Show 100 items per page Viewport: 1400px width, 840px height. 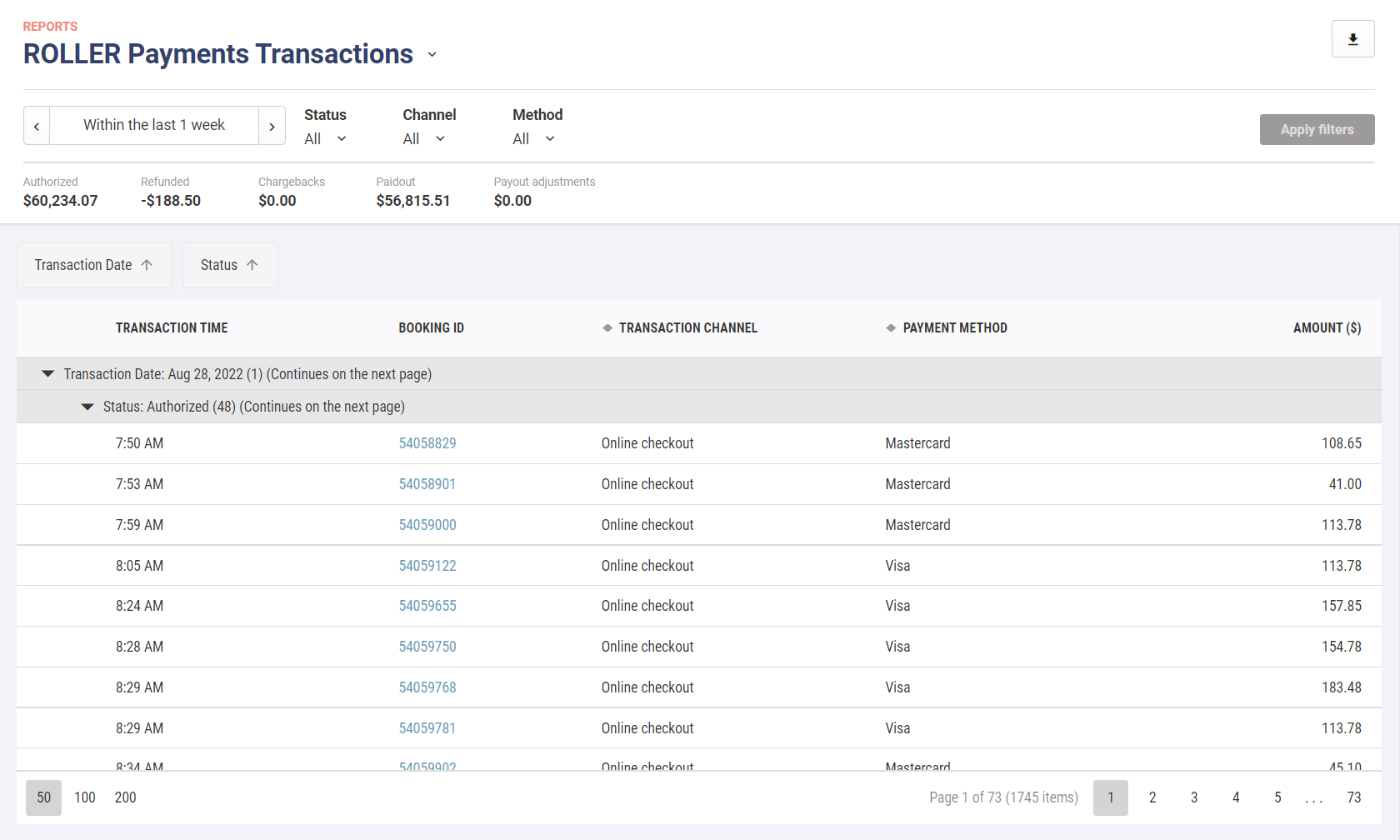(85, 797)
